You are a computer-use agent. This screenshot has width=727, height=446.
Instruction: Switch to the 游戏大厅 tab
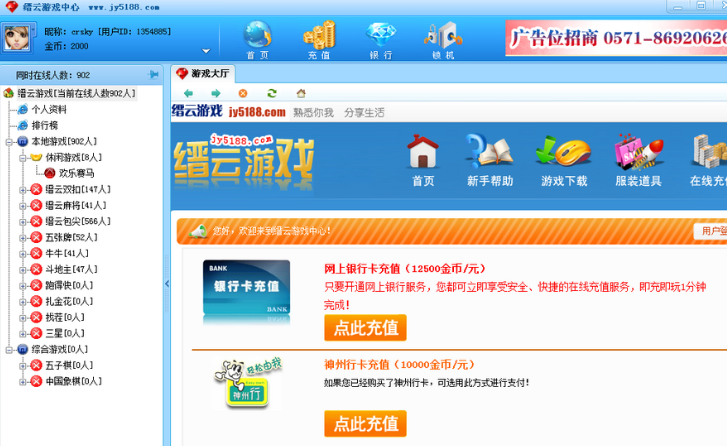[x=204, y=73]
